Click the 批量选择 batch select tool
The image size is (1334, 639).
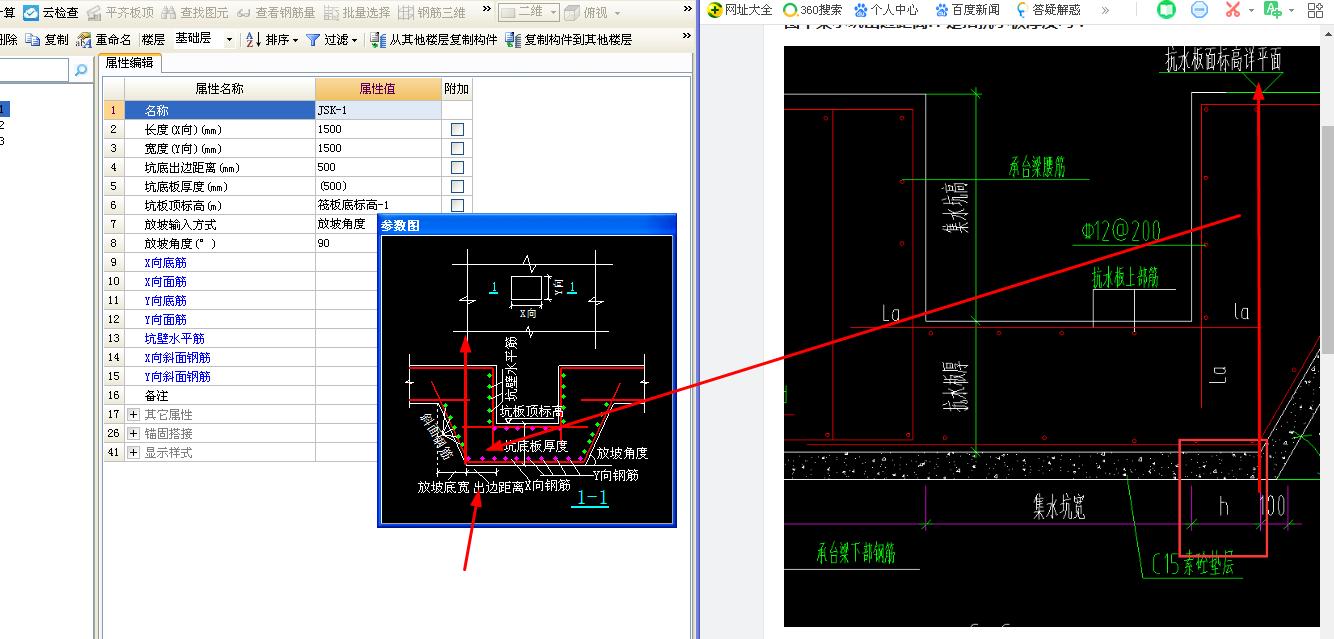tap(356, 12)
